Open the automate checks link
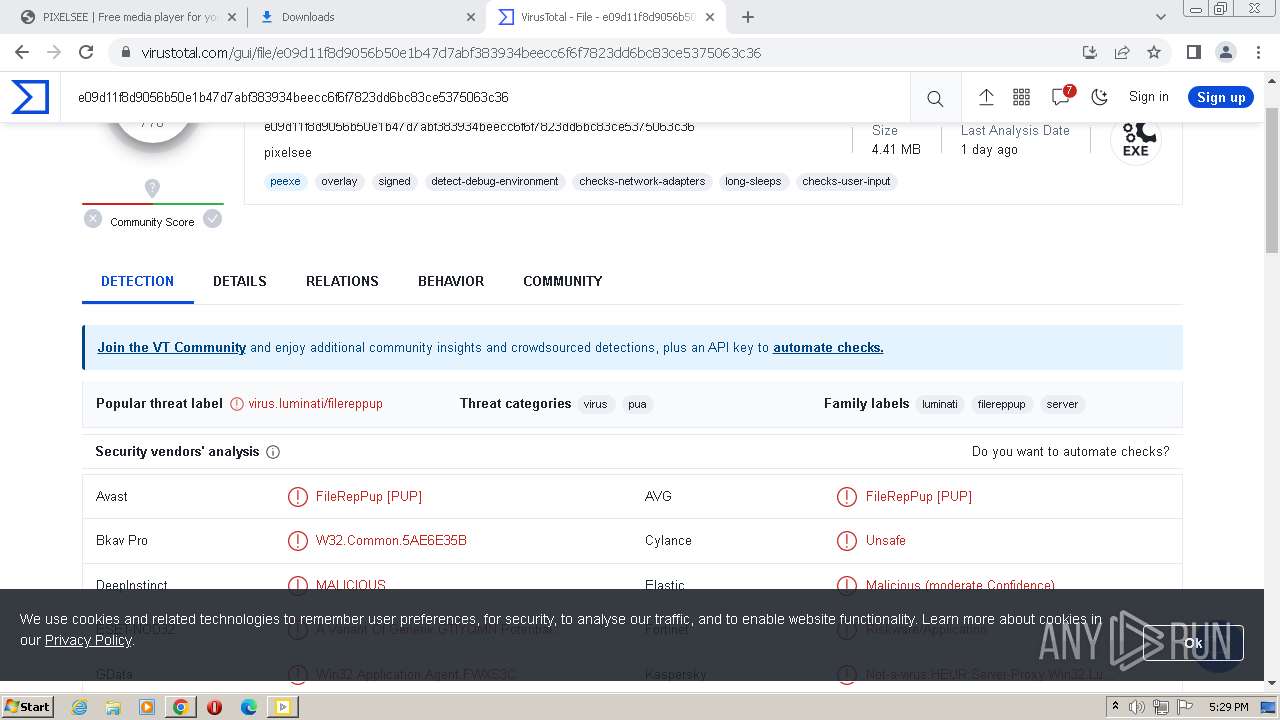1280x720 pixels. tap(828, 348)
